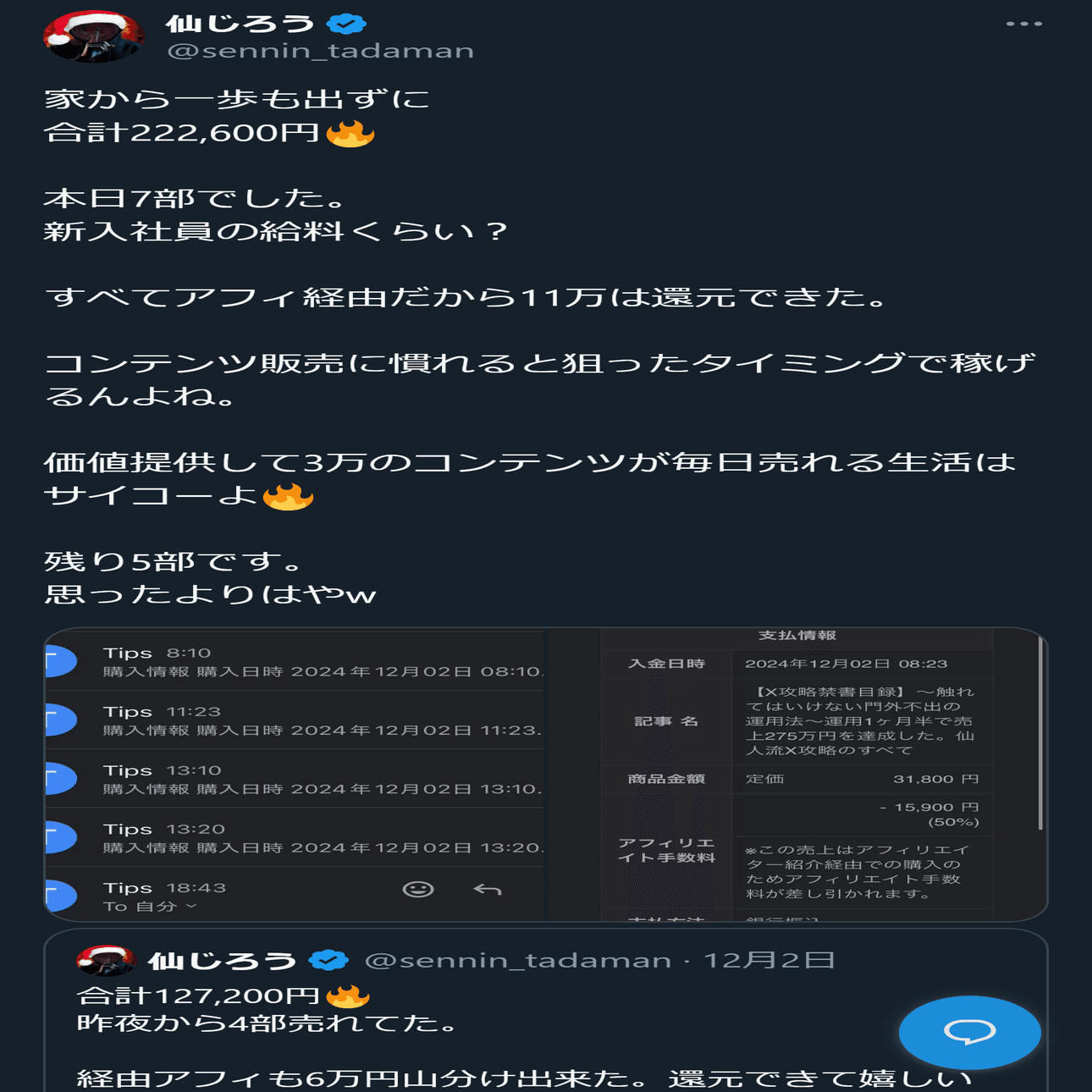Click the verified badge in quoted tweet
1092x1092 pixels.
328,960
